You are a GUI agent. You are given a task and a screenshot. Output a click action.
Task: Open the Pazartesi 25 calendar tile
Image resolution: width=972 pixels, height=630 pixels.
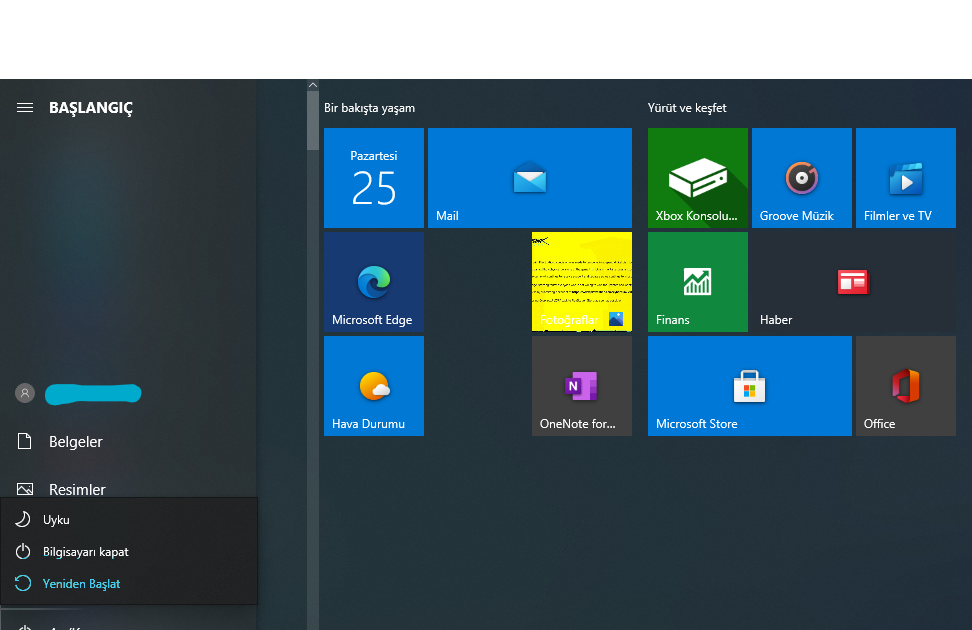[374, 178]
